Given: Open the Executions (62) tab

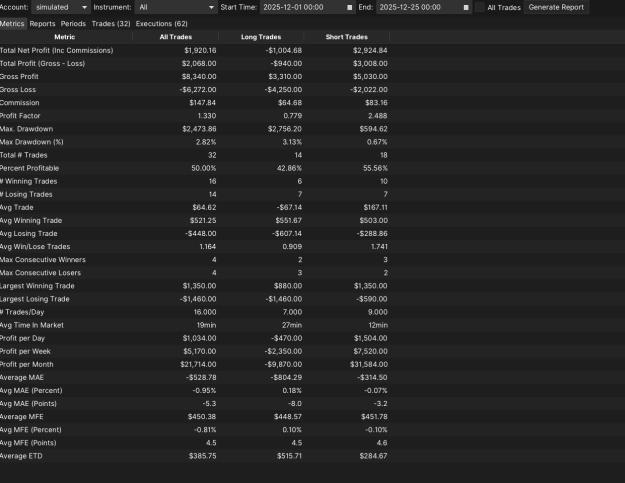Looking at the screenshot, I should (x=161, y=24).
